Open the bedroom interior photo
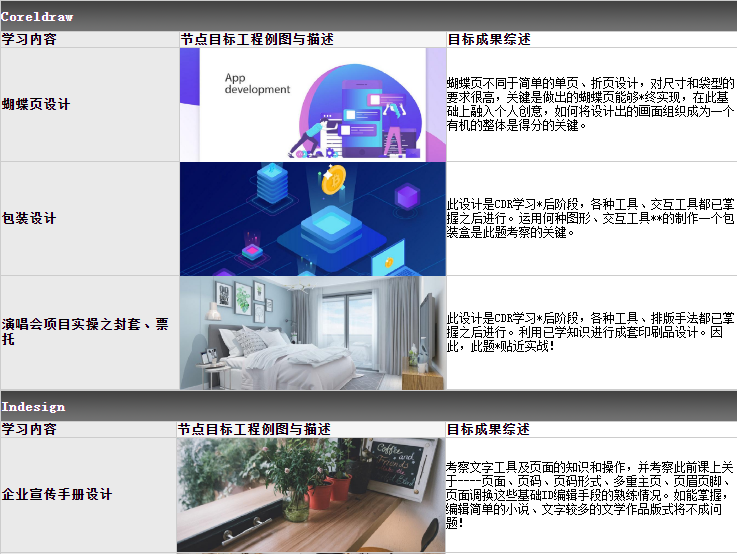 312,333
